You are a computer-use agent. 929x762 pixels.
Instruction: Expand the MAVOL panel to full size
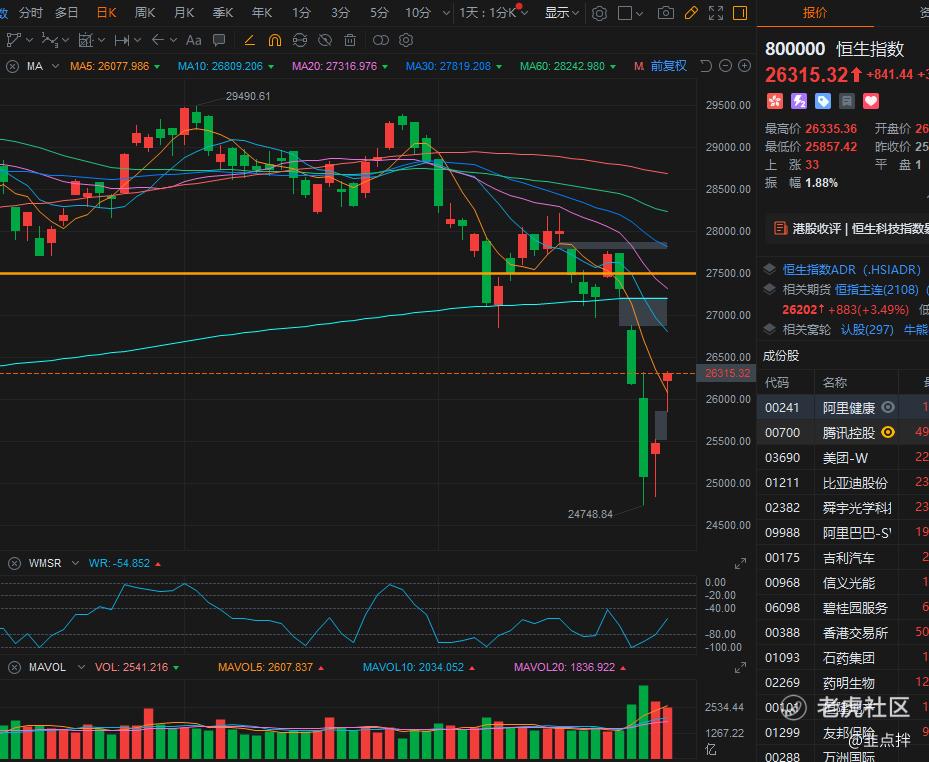pos(741,668)
